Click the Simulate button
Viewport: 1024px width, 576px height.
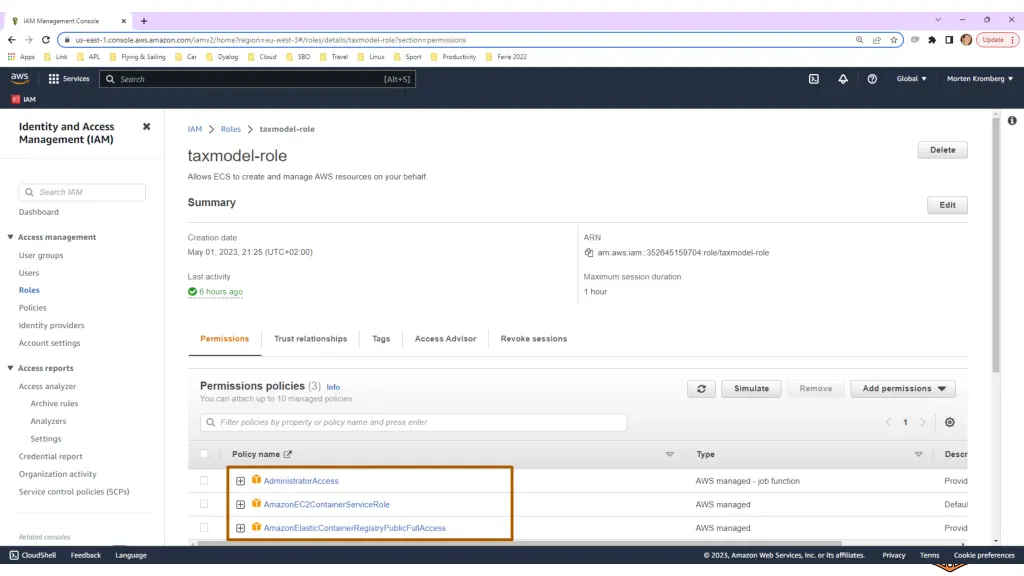751,389
